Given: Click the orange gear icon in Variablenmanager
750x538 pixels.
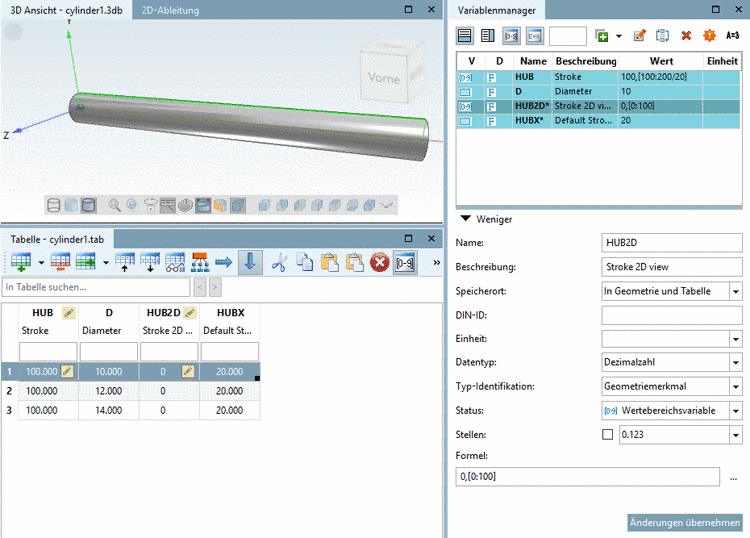Looking at the screenshot, I should 709,35.
